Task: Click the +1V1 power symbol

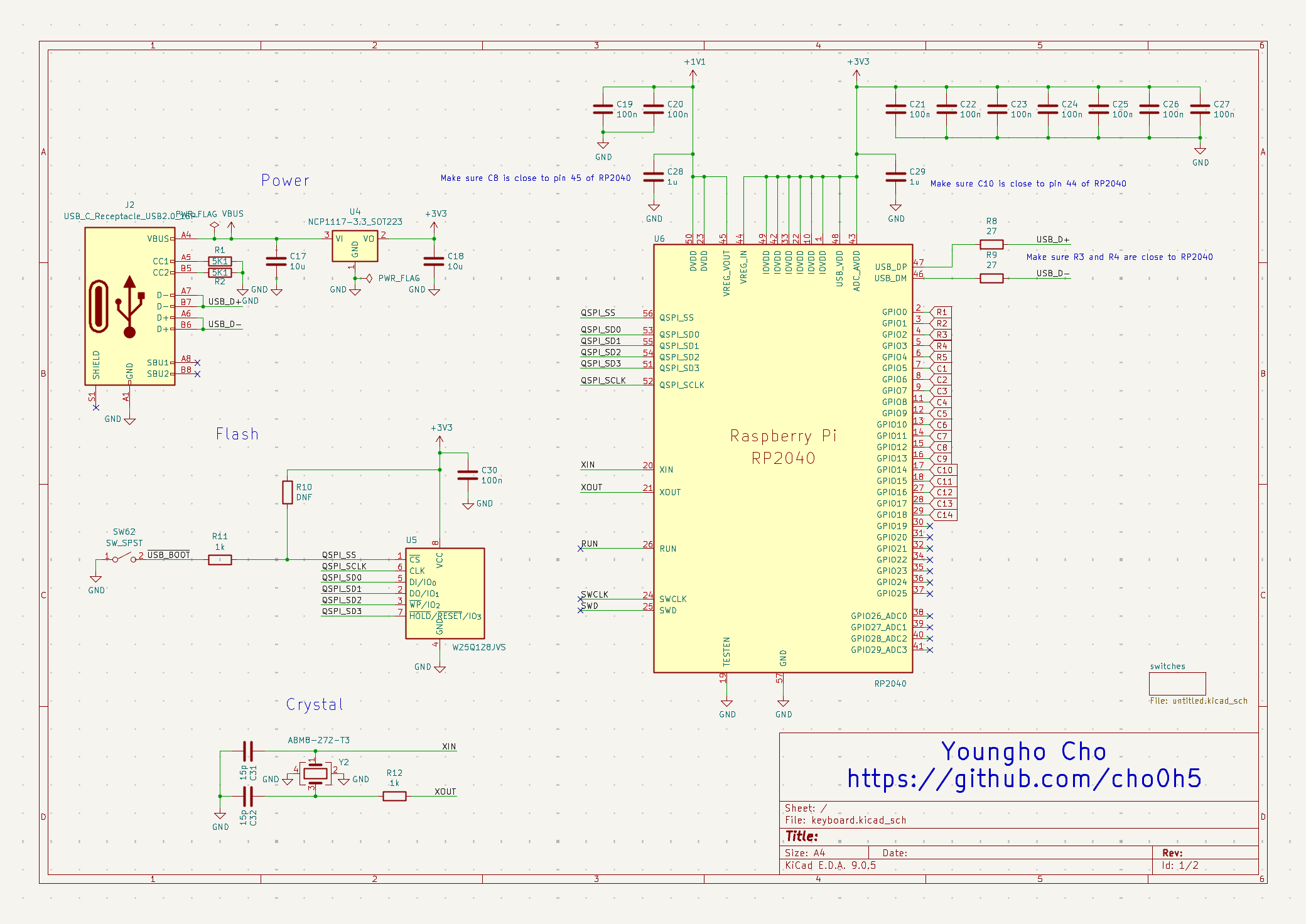Action: coord(693,68)
